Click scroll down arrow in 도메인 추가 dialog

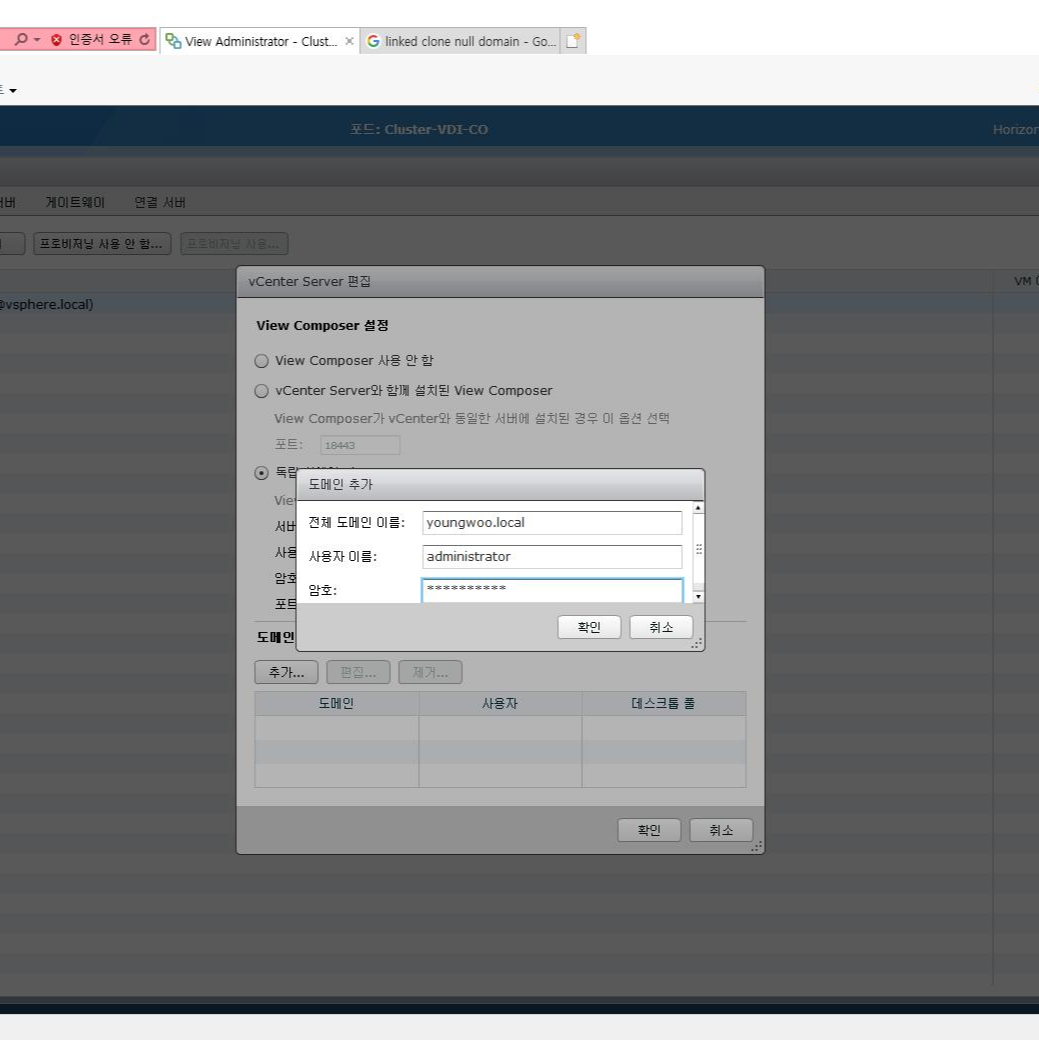coord(698,597)
